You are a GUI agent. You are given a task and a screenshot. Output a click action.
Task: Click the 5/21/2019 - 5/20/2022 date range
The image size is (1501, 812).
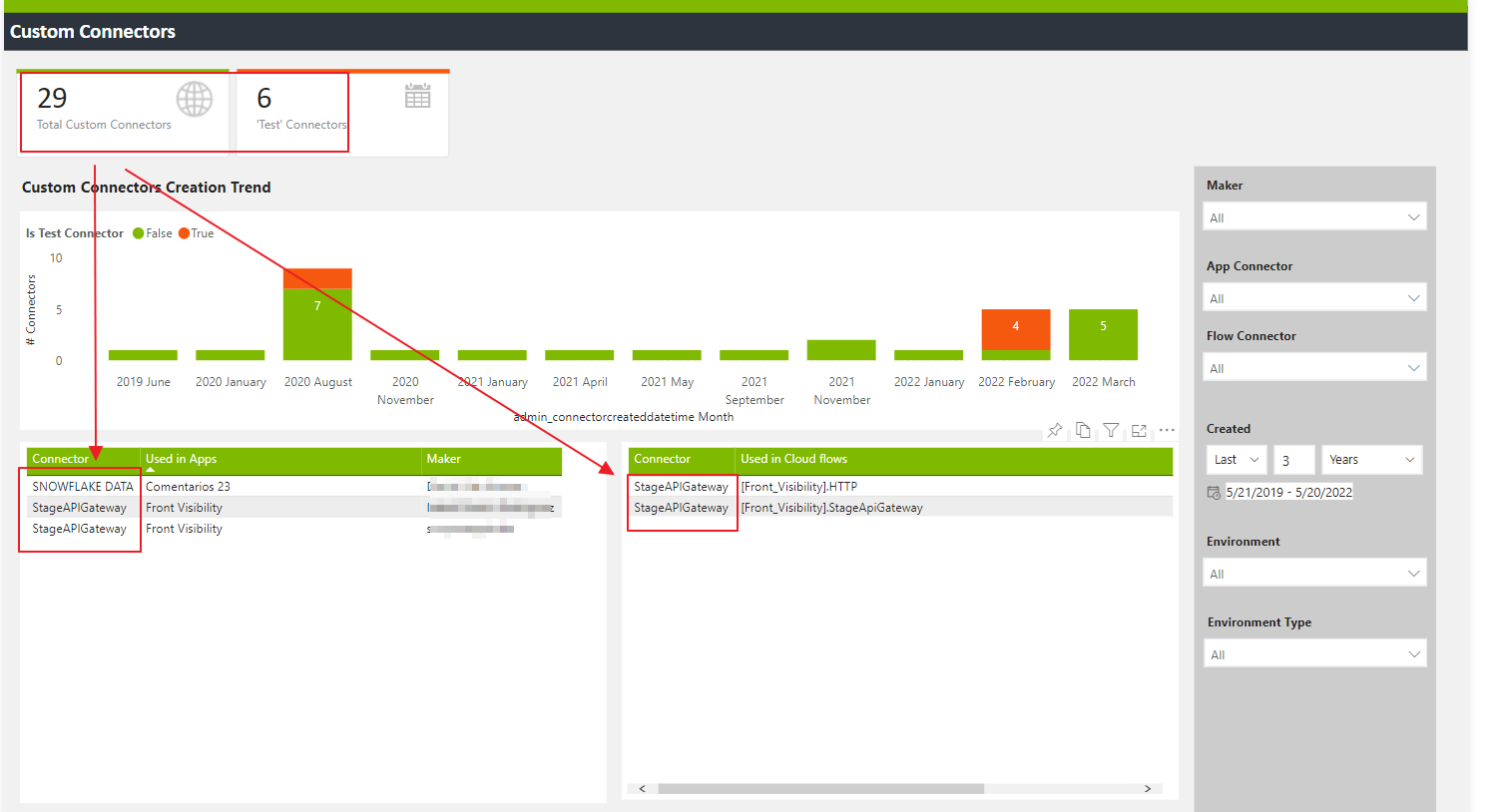pos(1287,491)
